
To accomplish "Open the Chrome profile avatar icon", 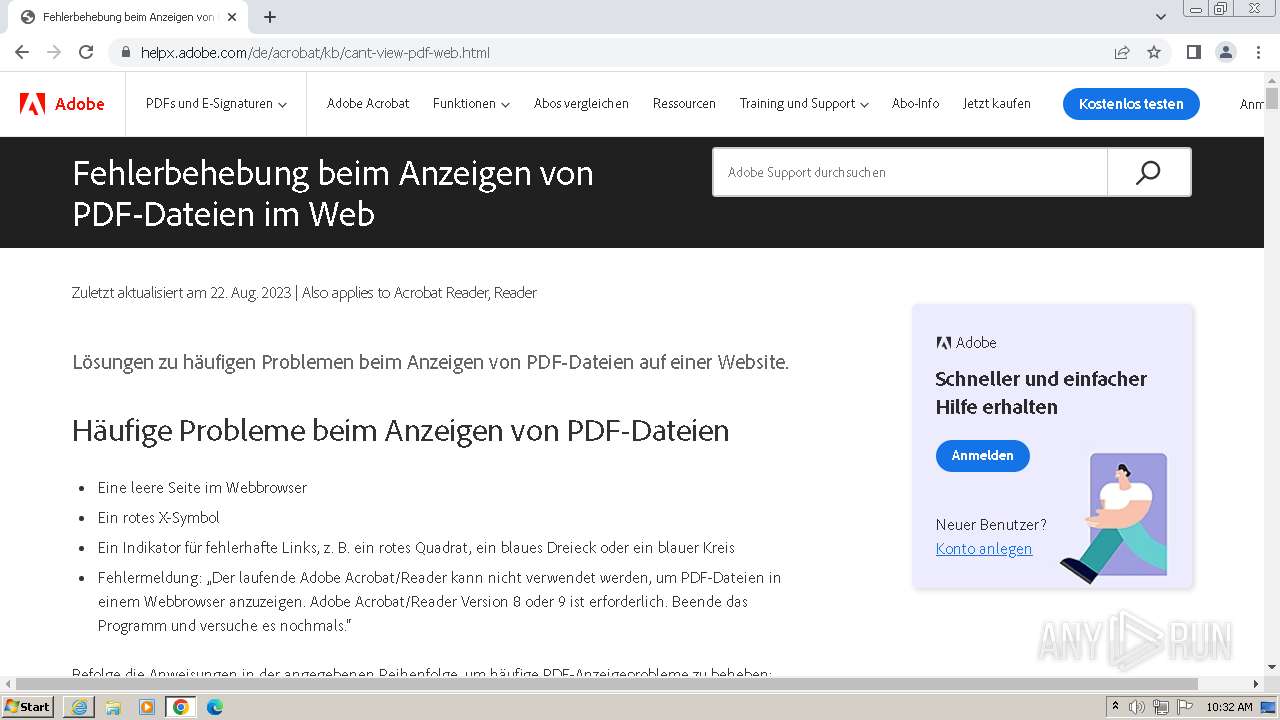I will point(1226,52).
